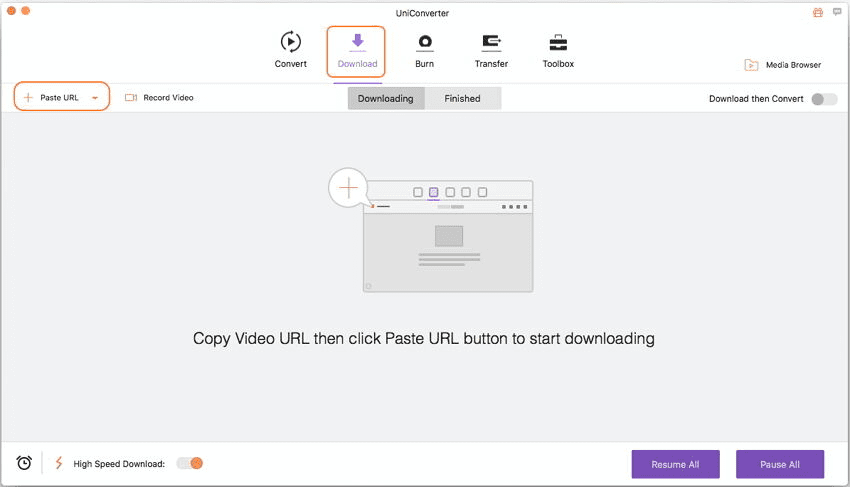Select the Download icon in toolbar
The image size is (850, 487).
pyautogui.click(x=357, y=43)
